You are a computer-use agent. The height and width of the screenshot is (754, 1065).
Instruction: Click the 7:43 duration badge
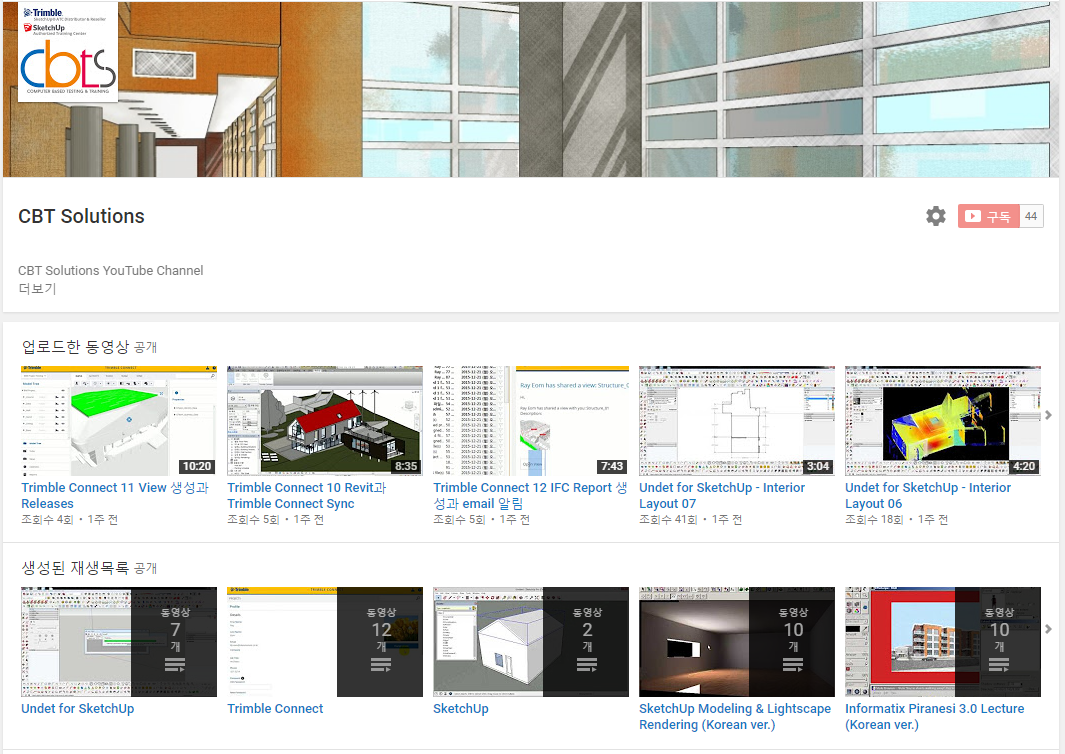[612, 466]
